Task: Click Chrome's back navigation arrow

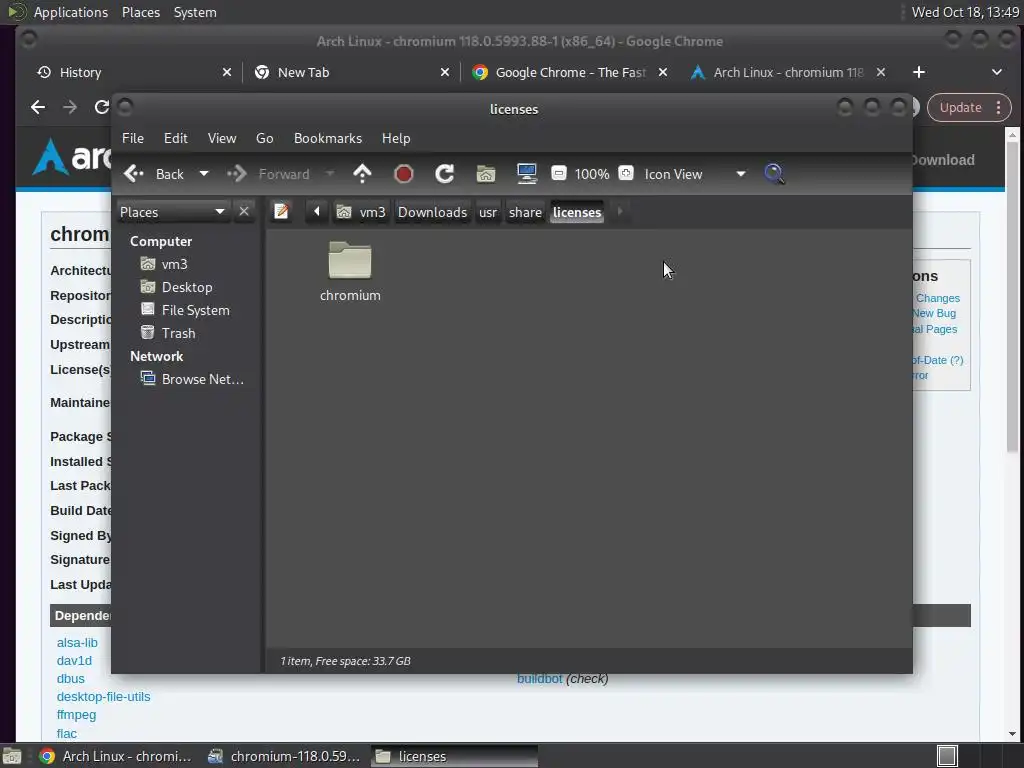Action: coord(38,107)
